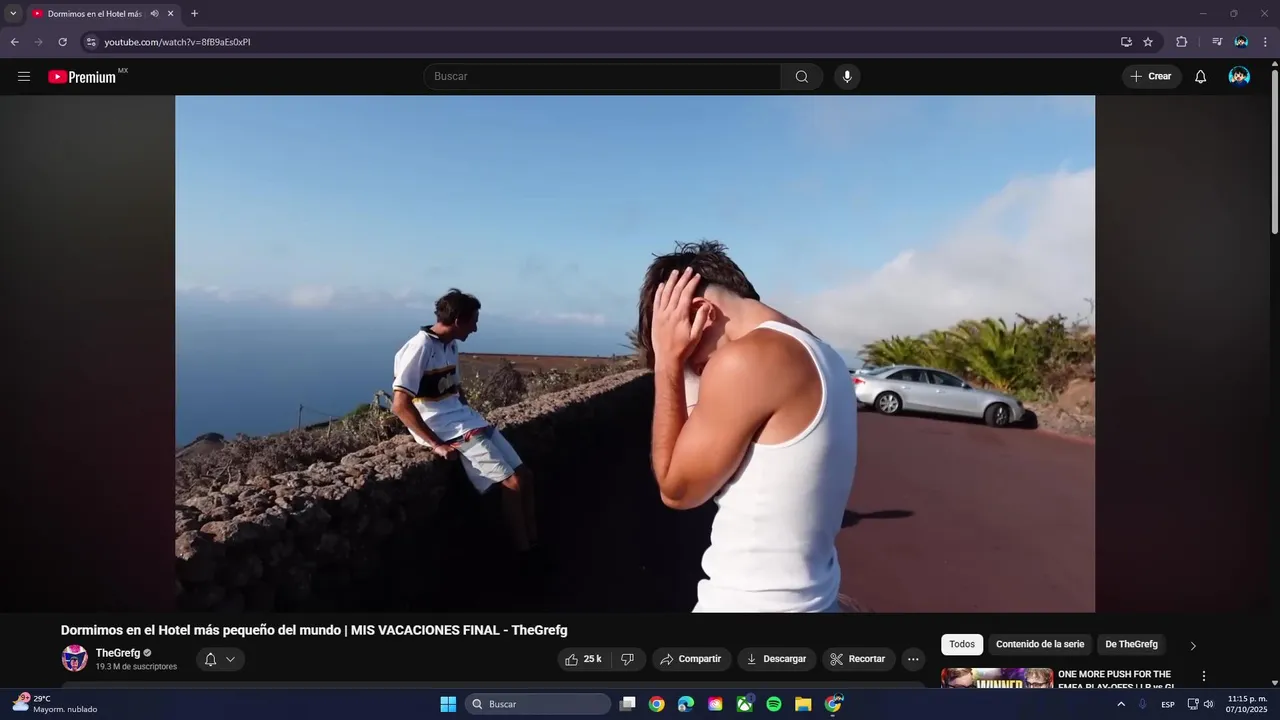1280x720 pixels.
Task: Open Chrome profile avatar
Action: [x=1241, y=42]
